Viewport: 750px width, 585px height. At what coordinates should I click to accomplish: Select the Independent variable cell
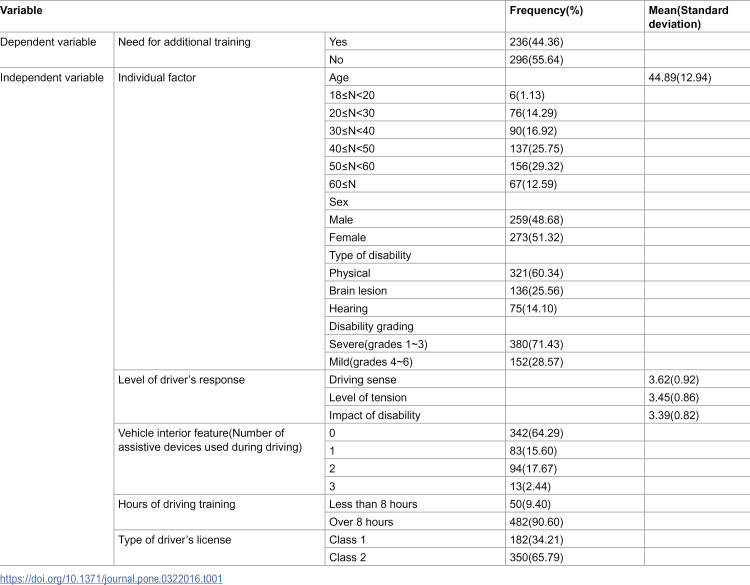[52, 77]
